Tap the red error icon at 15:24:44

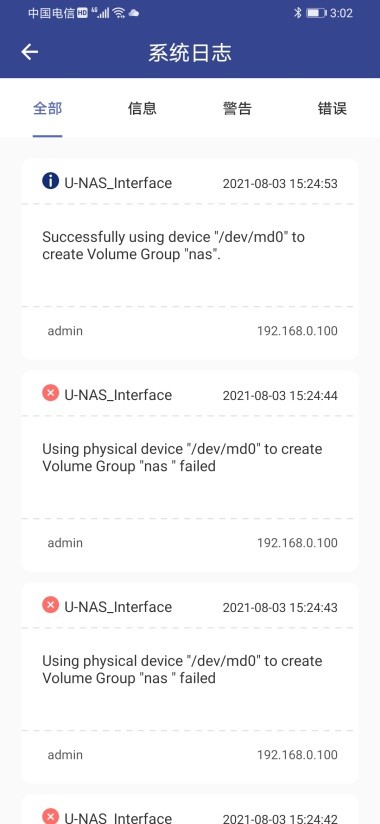tap(50, 393)
